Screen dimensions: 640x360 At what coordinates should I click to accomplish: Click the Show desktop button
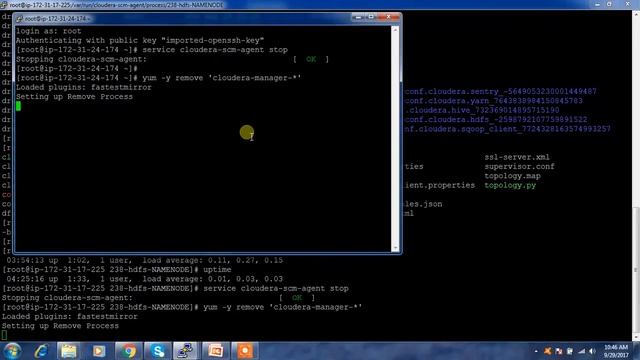637,351
